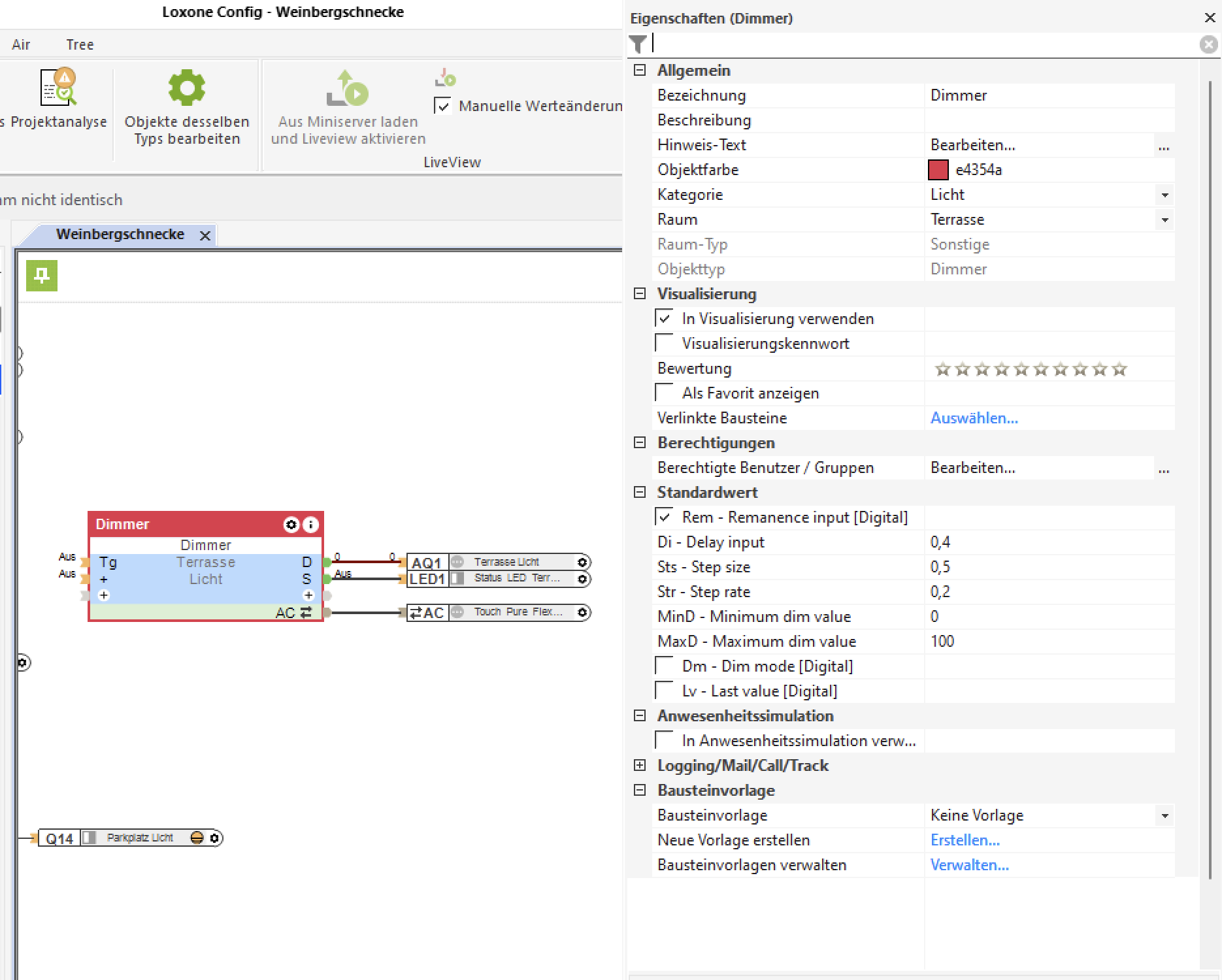Collapse the Anwesenheitssimulation section

[640, 715]
